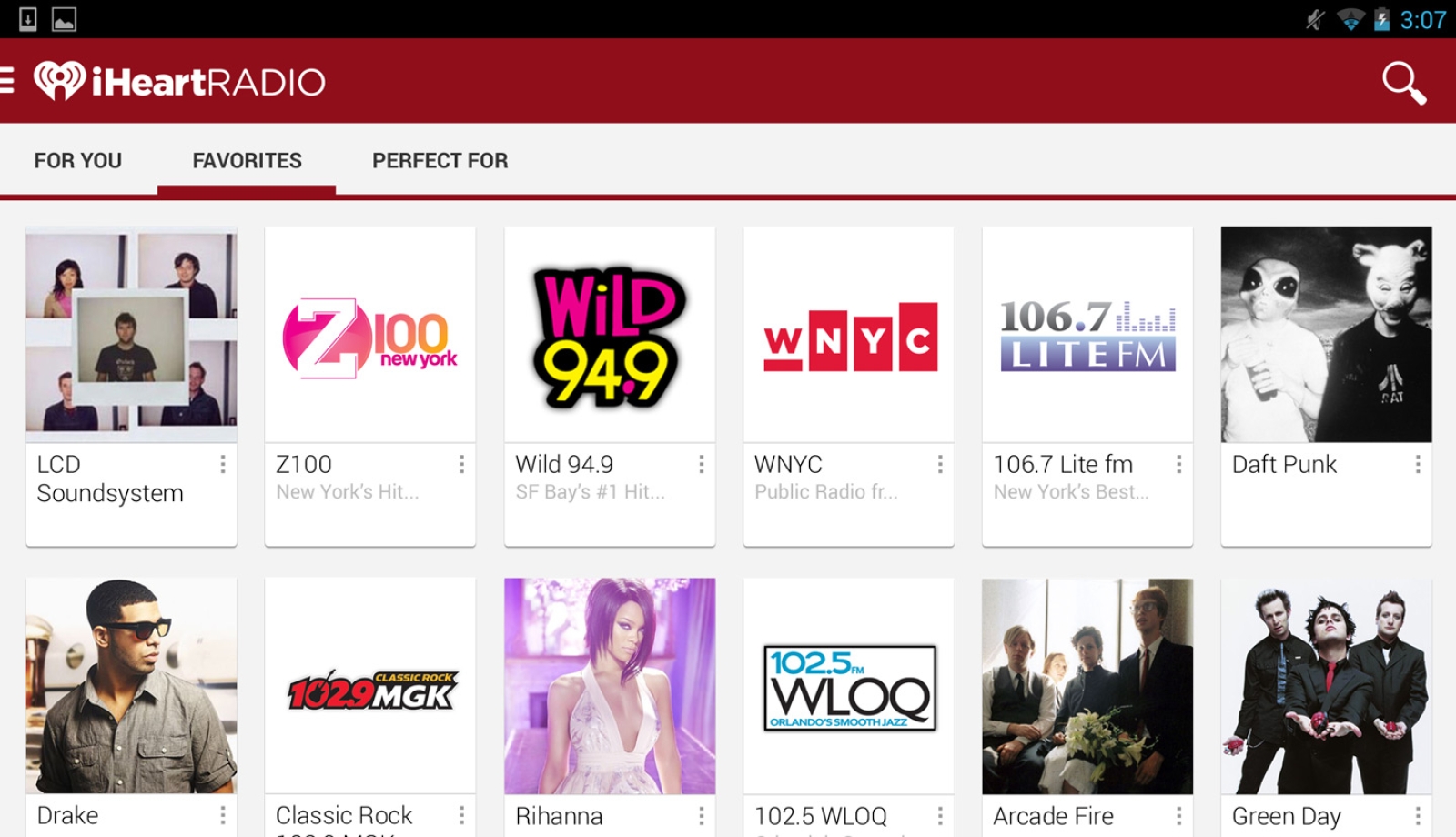1456x837 pixels.
Task: Play the 102.9 MGK Classic Rock logo
Action: (x=370, y=686)
